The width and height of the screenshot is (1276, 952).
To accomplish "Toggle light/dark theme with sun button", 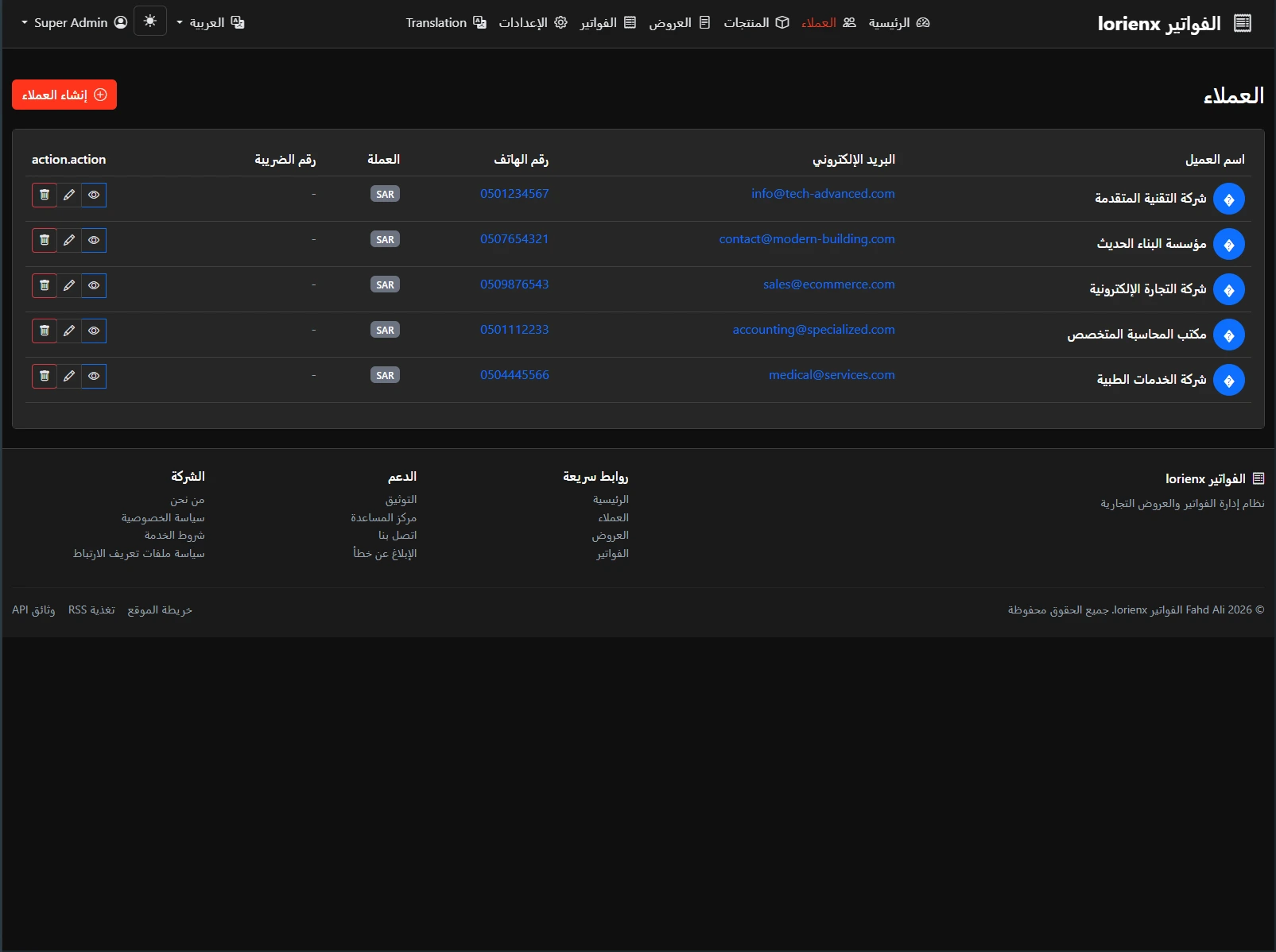I will pyautogui.click(x=150, y=21).
